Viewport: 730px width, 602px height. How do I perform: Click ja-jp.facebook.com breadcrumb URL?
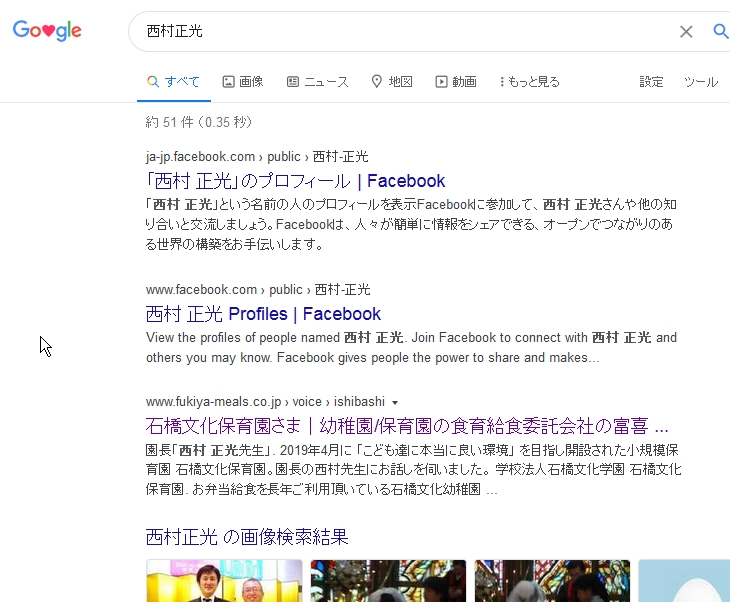(x=257, y=156)
